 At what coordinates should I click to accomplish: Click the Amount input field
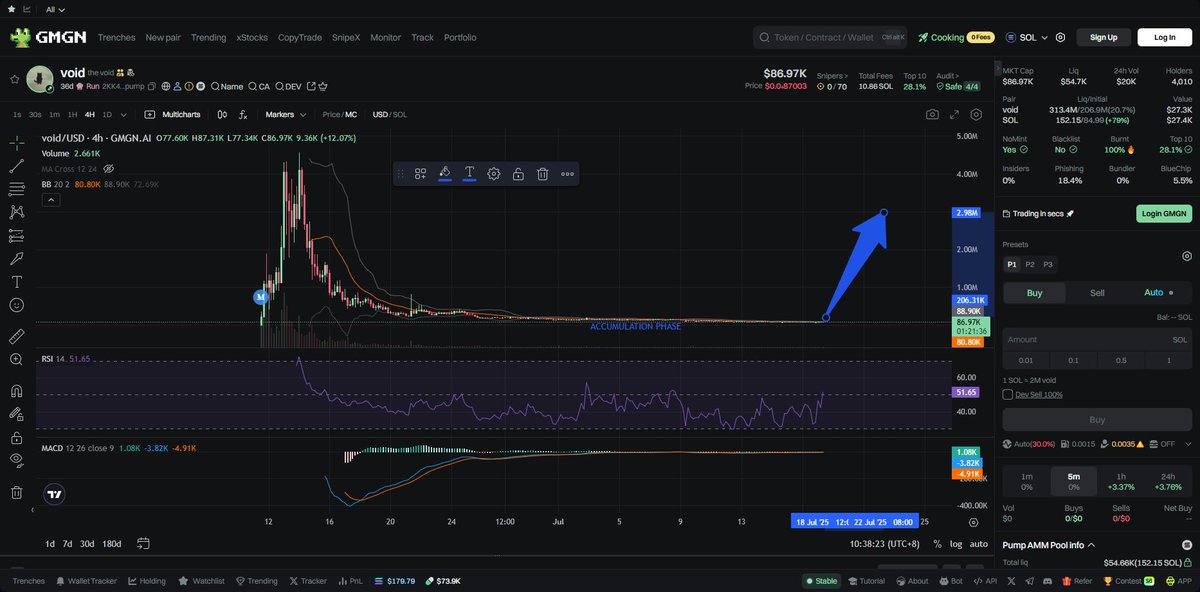1097,340
